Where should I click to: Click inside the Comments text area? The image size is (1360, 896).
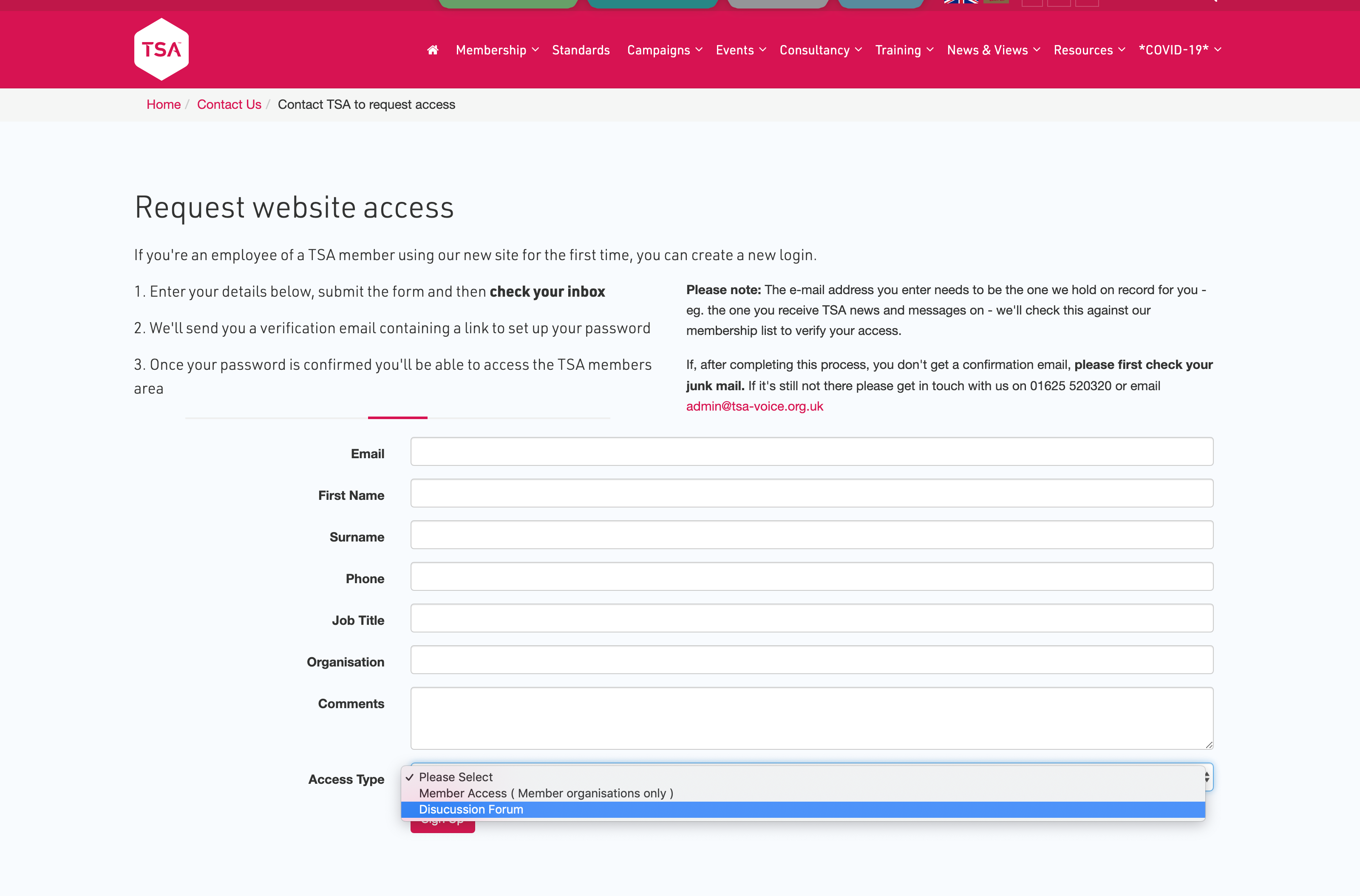[811, 718]
